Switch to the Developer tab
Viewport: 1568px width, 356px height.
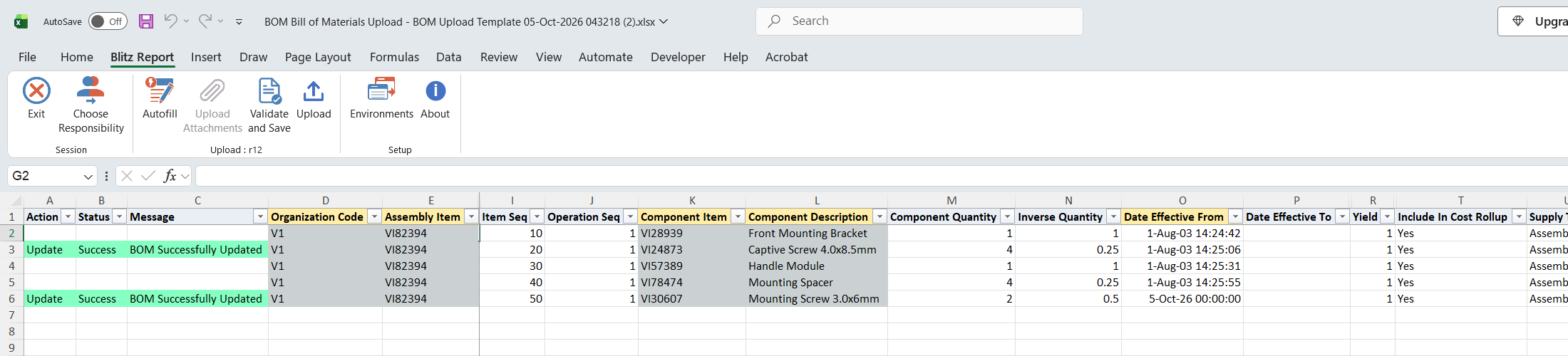(678, 57)
